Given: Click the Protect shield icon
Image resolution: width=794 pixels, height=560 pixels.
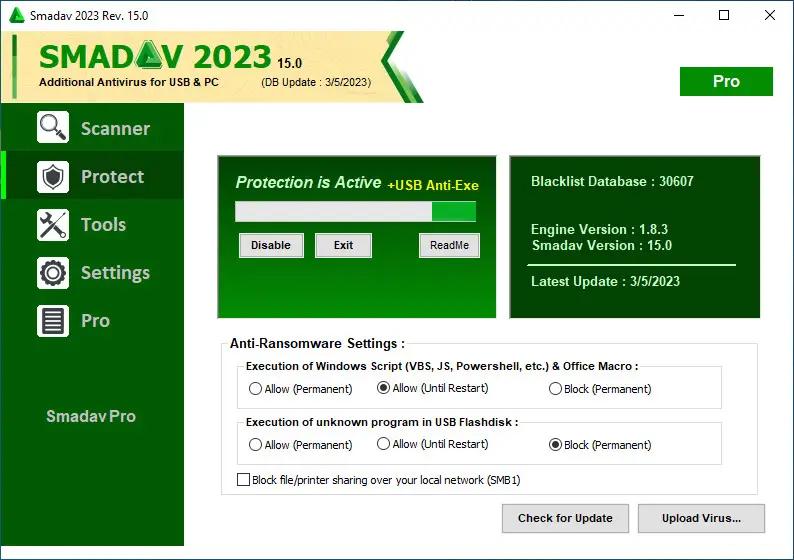Looking at the screenshot, I should 53,177.
